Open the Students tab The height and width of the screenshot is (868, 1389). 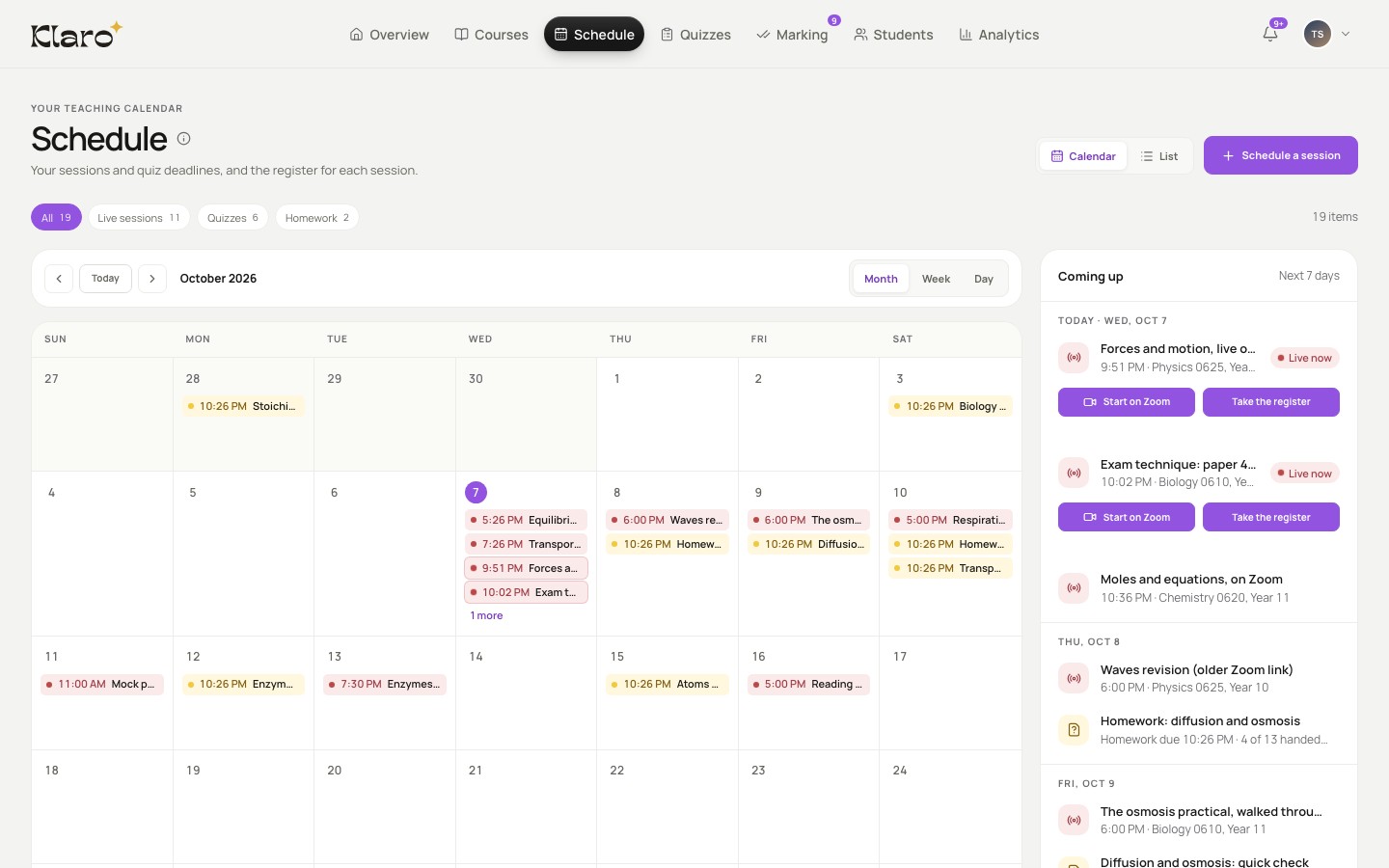[x=893, y=35]
